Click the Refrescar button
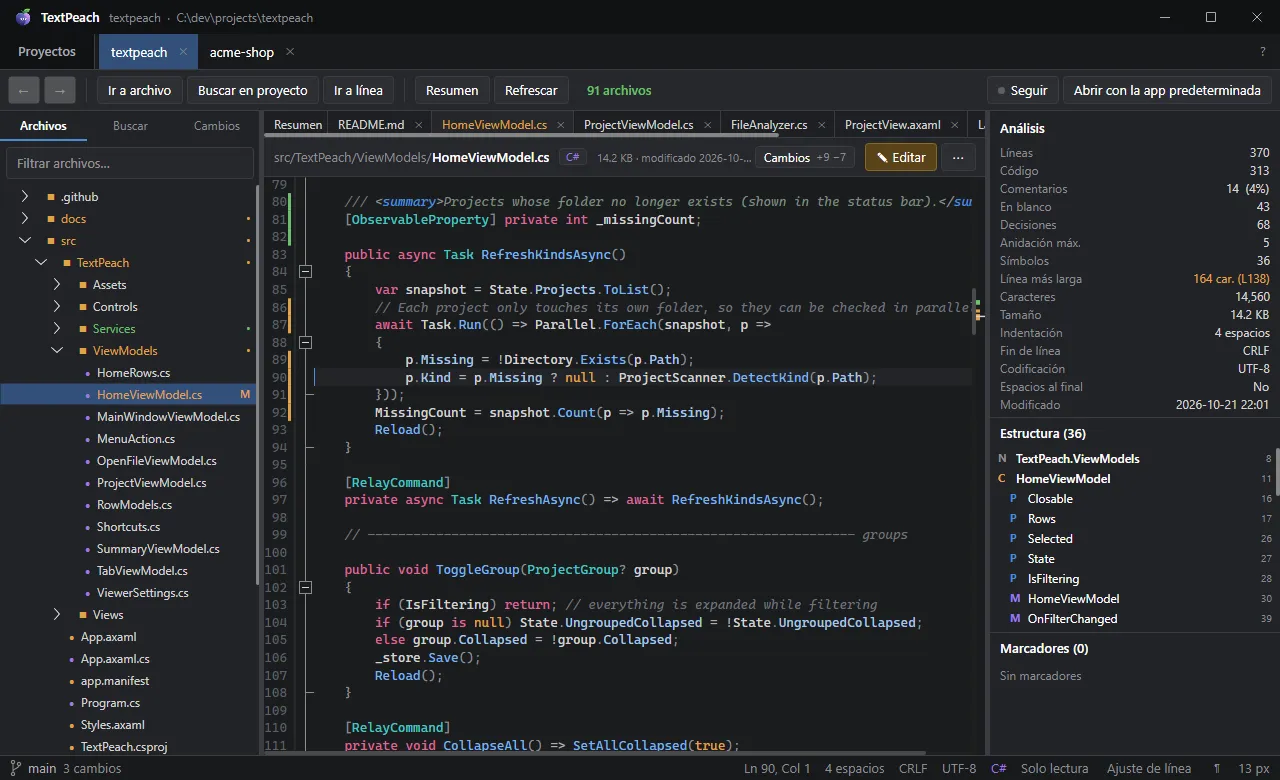 [531, 90]
